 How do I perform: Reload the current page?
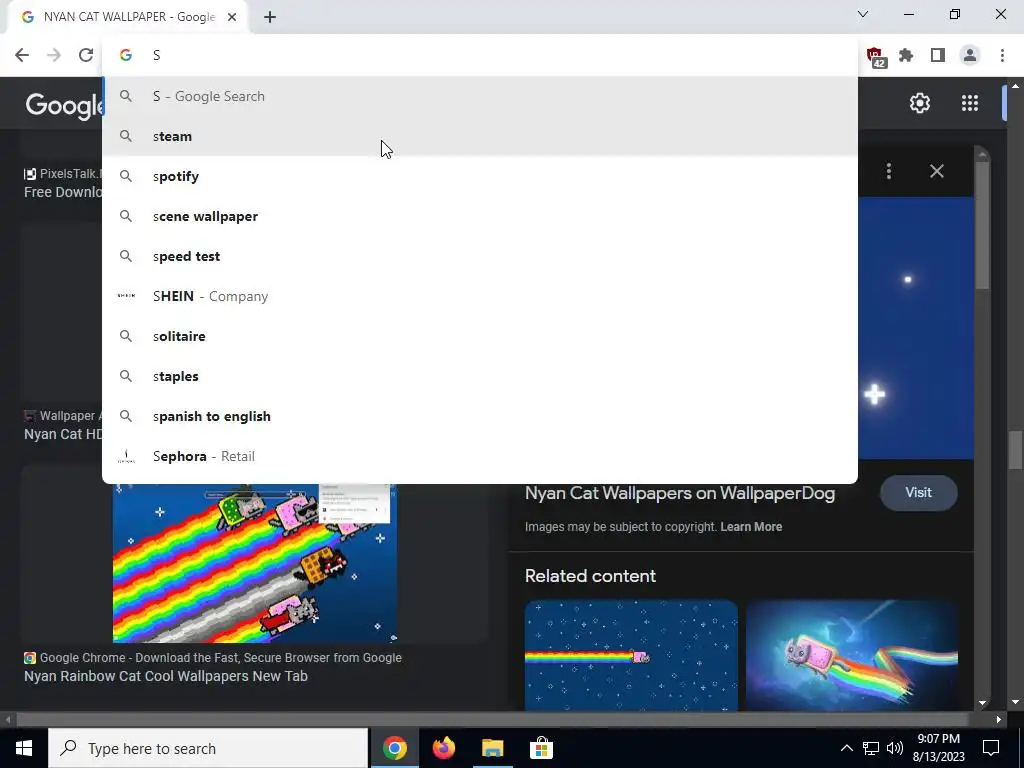[x=86, y=55]
